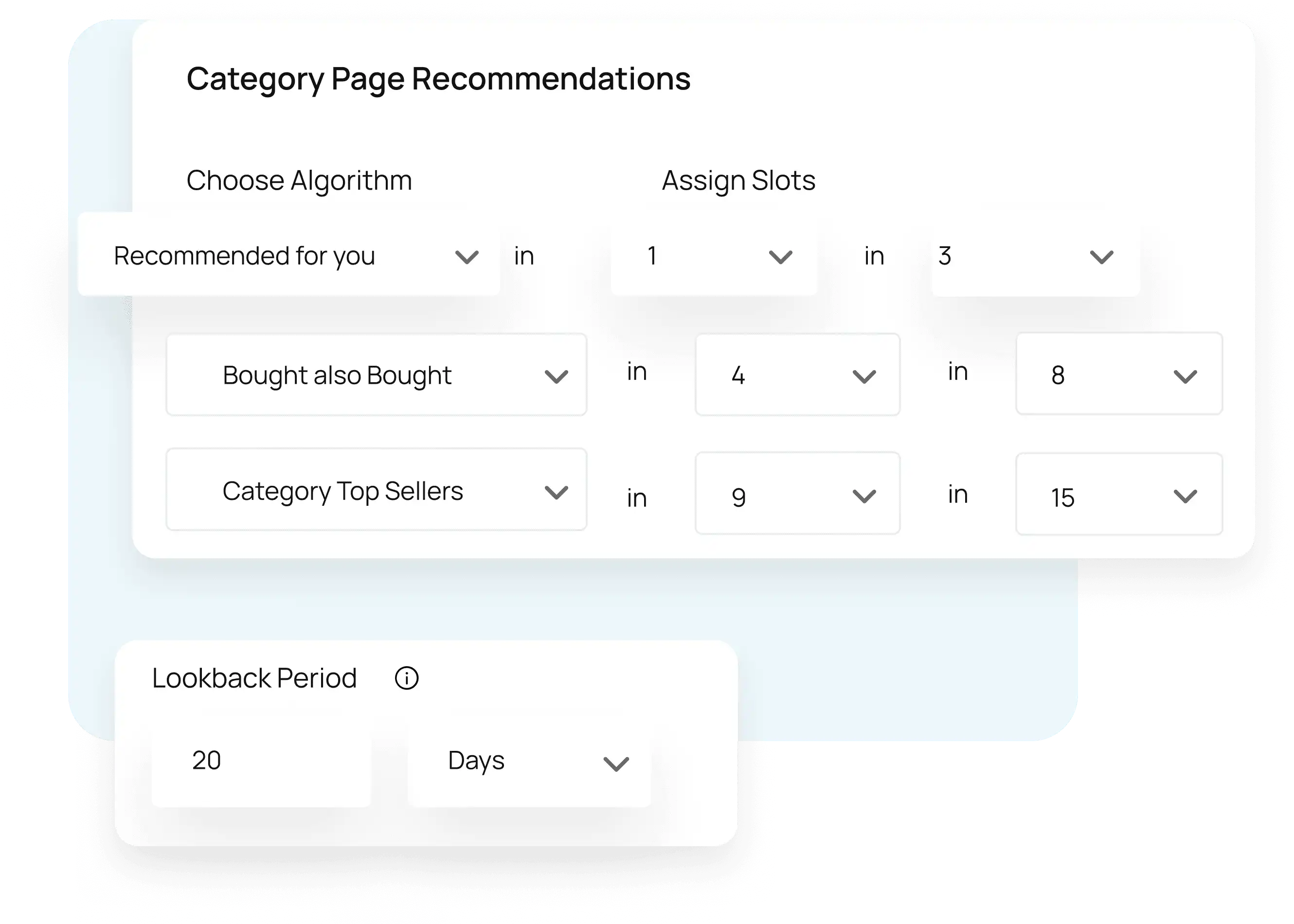Open the 'Recommended for you' algorithm dropdown
Screen dimensions: 1294x924
(x=288, y=255)
